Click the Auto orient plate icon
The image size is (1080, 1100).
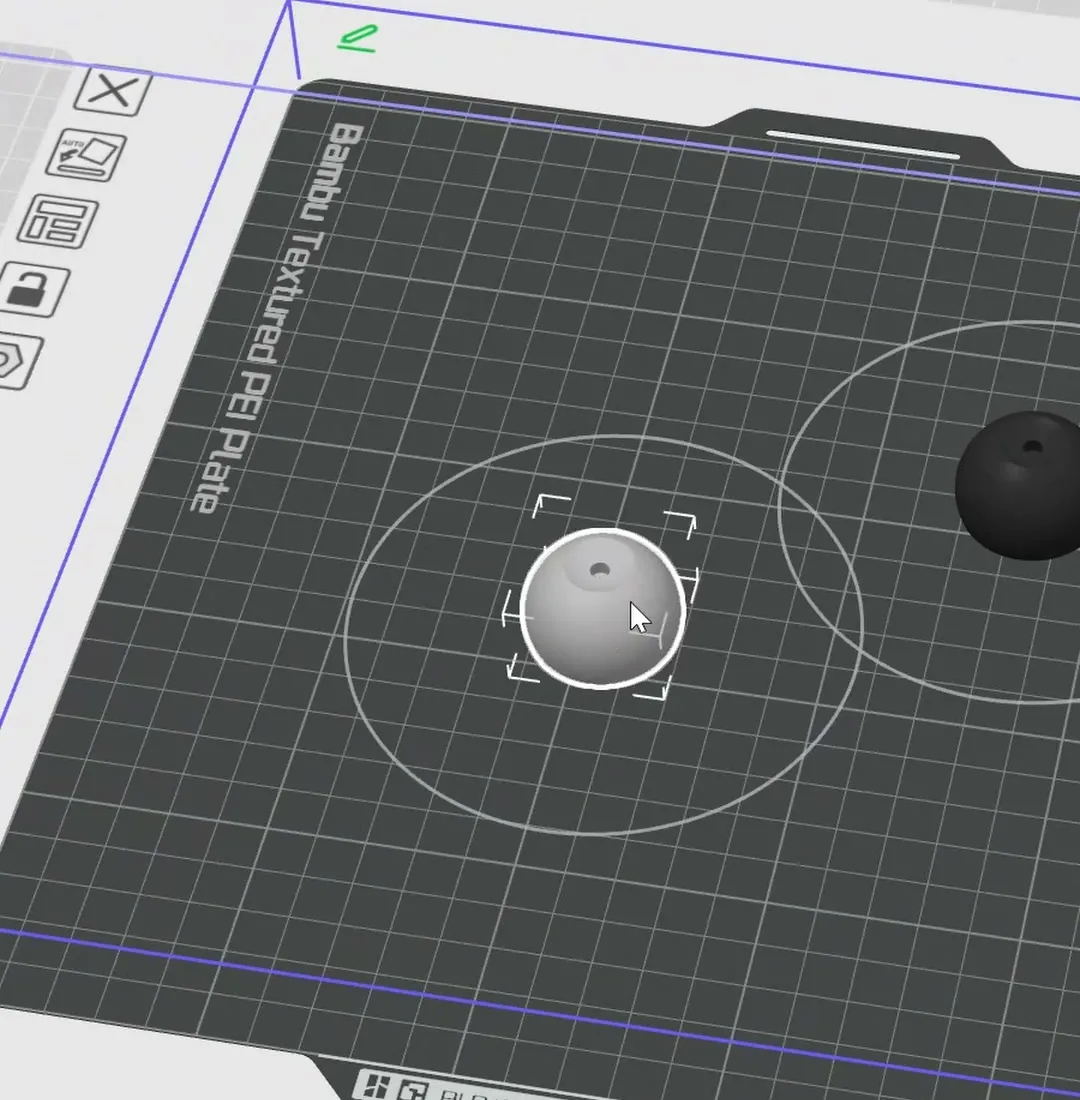coord(86,155)
